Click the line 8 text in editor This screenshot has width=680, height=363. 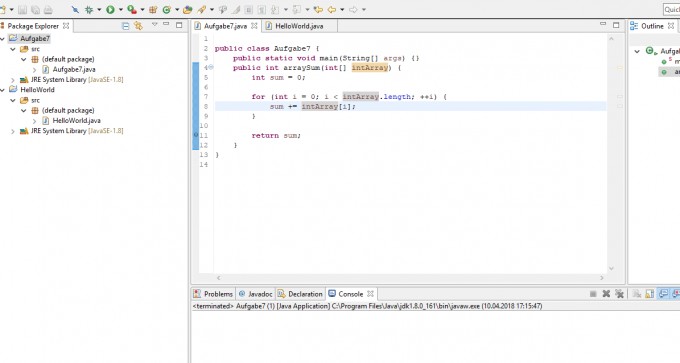coord(312,106)
